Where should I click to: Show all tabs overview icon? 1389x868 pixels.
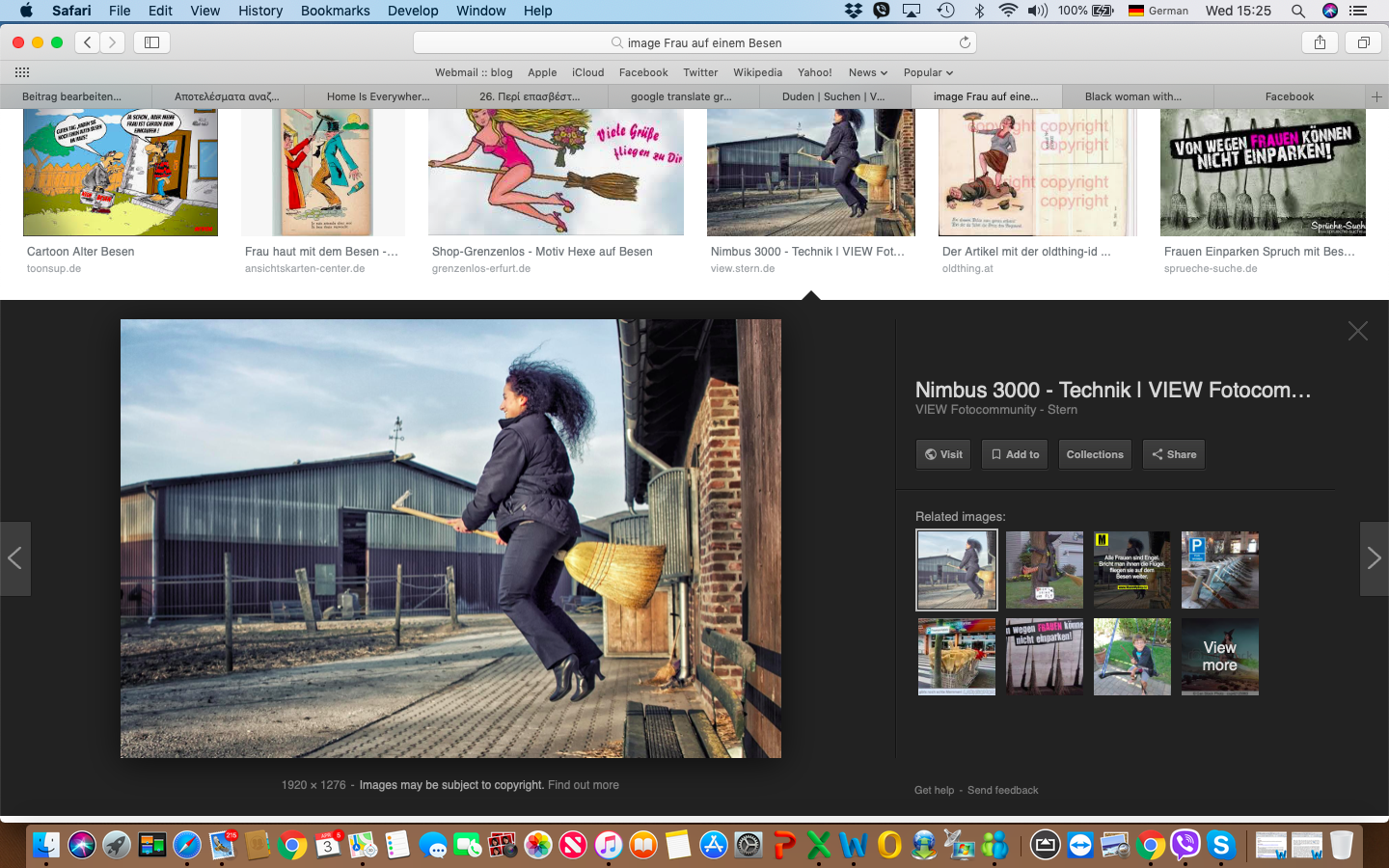coord(1363,42)
